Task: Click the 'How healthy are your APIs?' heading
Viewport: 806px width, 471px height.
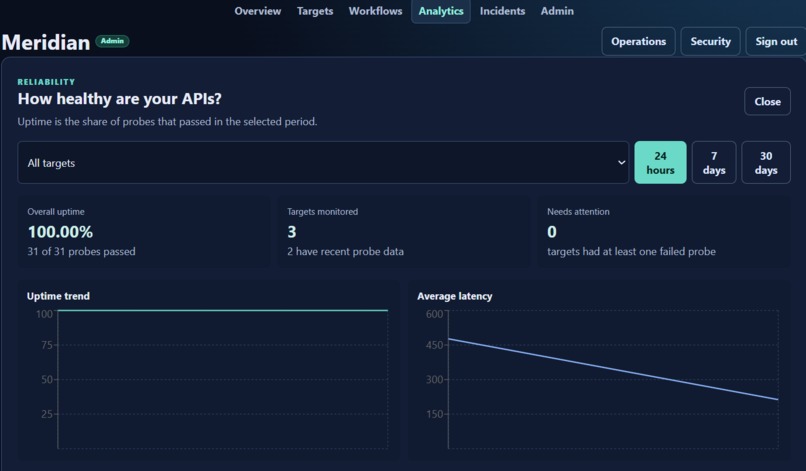Action: 119,98
